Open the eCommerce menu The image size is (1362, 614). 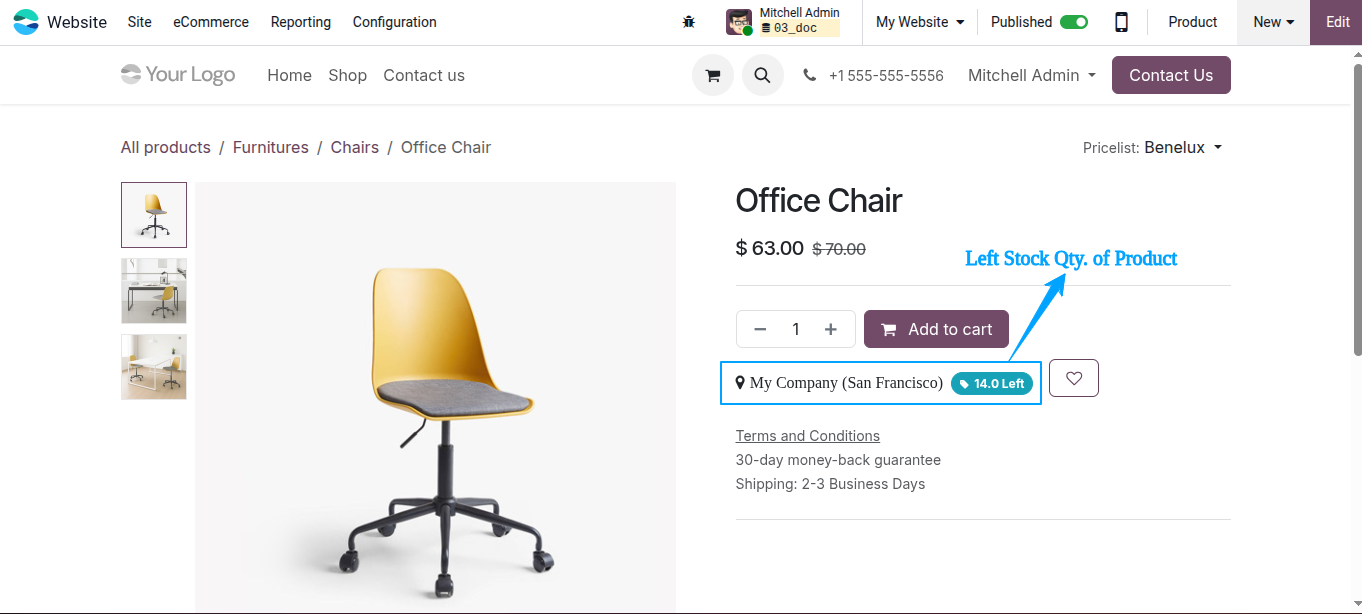(x=211, y=22)
